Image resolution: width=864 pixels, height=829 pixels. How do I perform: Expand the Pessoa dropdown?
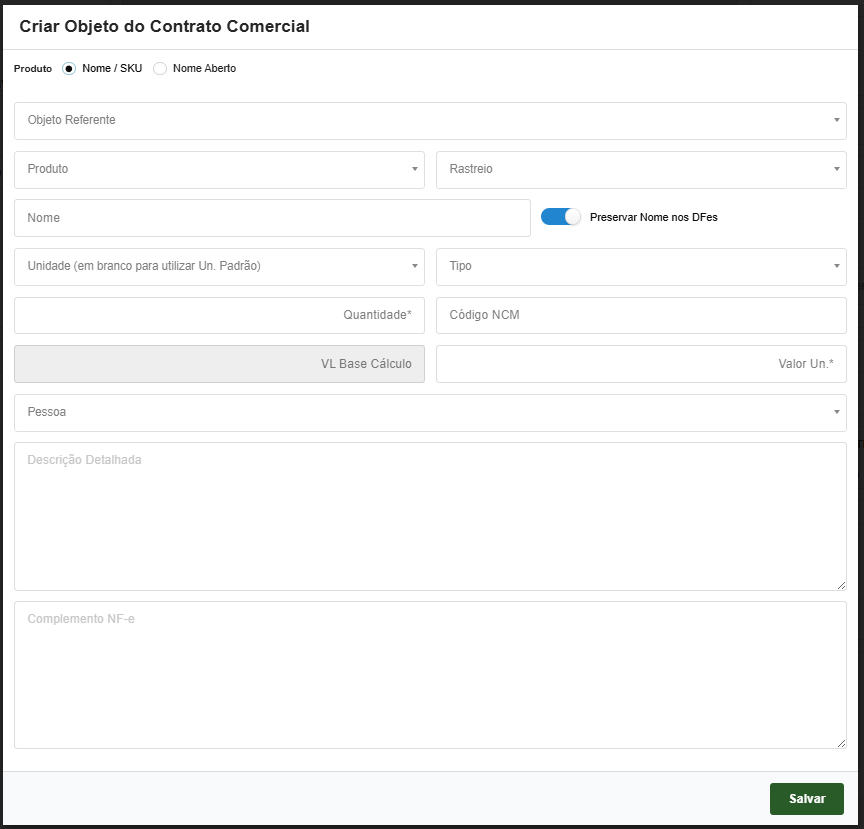pos(430,413)
